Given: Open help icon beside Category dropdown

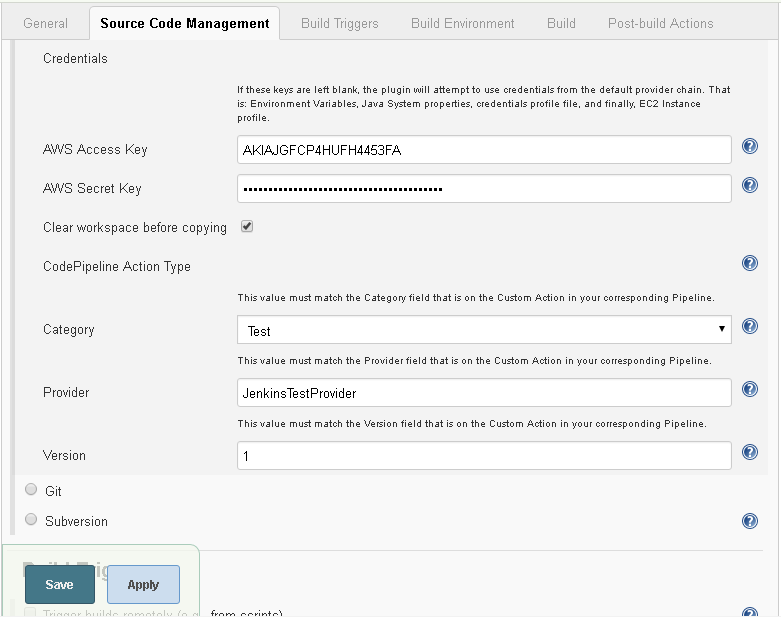Looking at the screenshot, I should coord(750,326).
